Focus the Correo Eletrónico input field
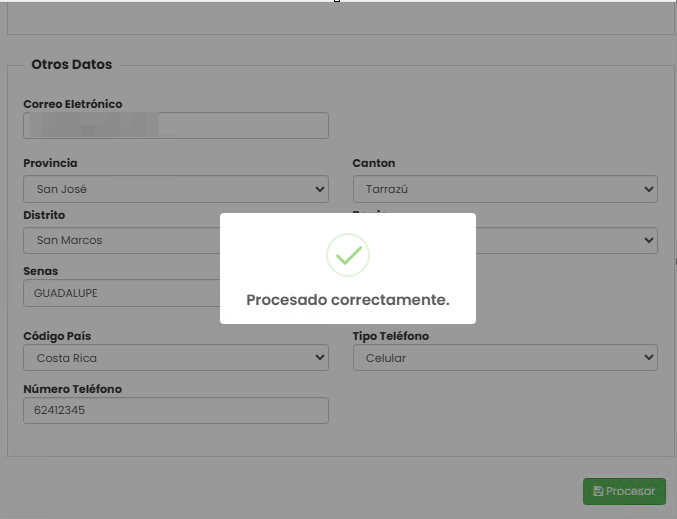 coord(175,125)
